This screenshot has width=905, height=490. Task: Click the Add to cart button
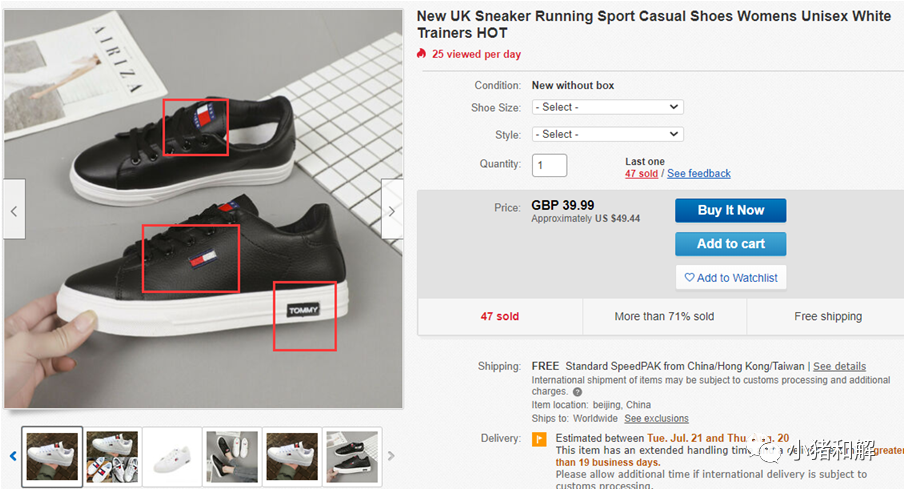[730, 244]
